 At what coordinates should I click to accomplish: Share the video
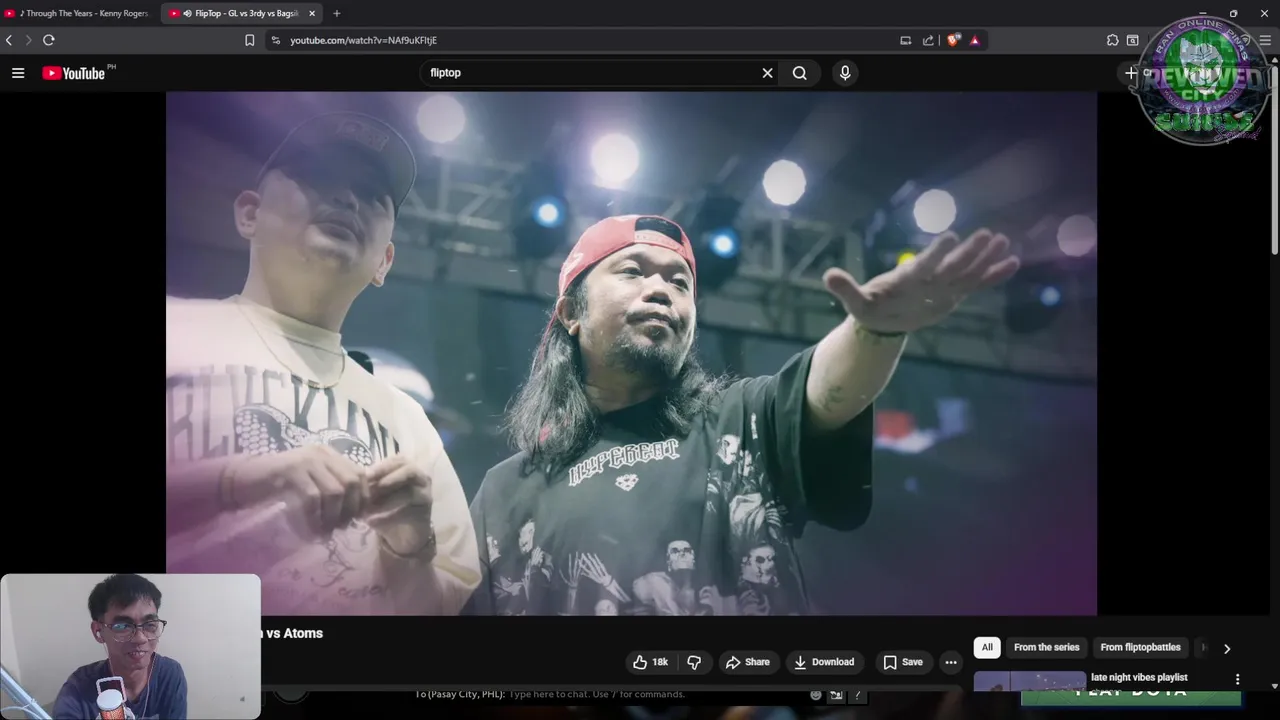[748, 662]
